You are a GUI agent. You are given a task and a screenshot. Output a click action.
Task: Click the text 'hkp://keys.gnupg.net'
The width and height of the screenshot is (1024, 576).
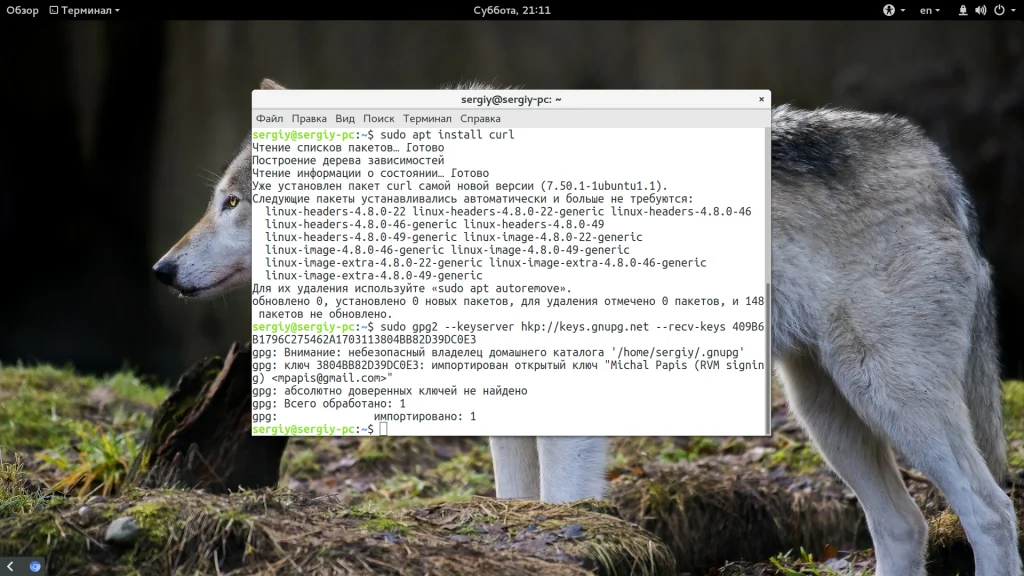[584, 327]
